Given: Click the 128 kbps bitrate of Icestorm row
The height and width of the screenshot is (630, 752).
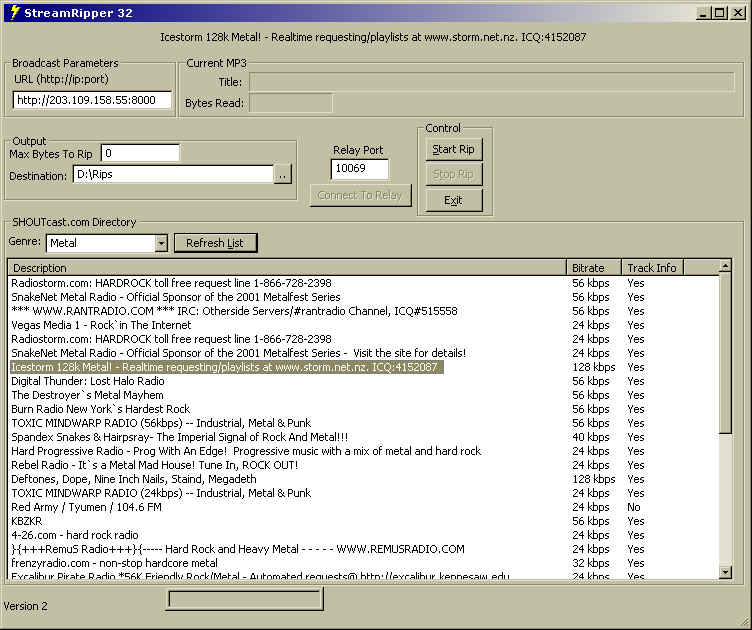Looking at the screenshot, I should click(x=594, y=367).
